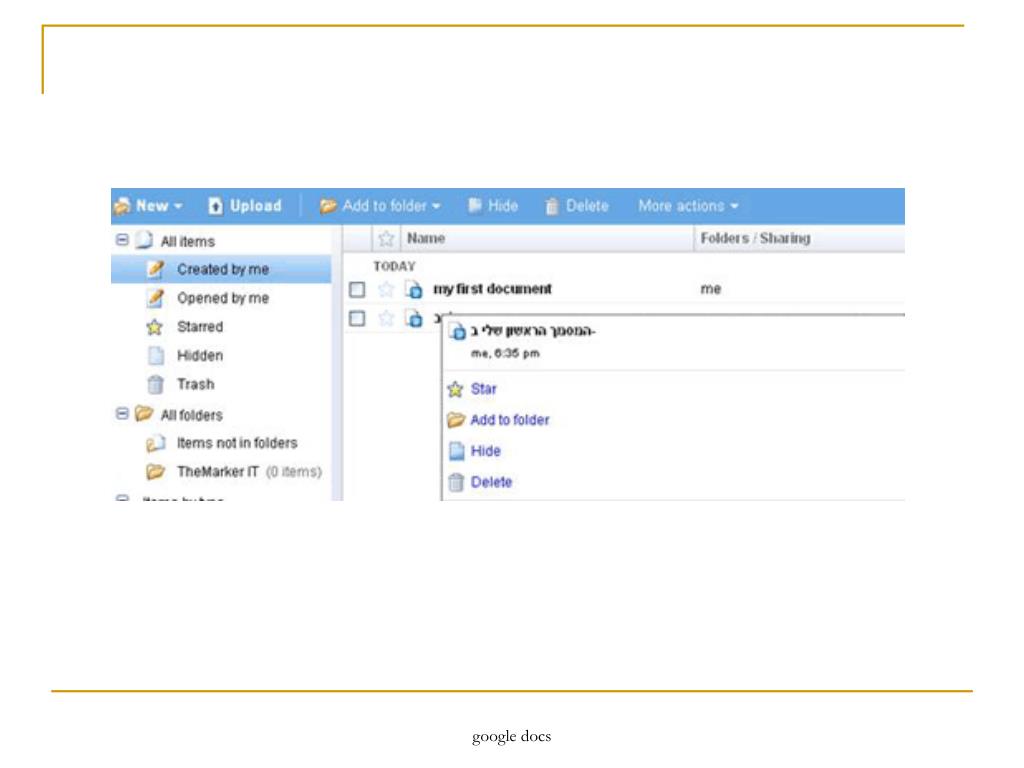Select Opened by me in sidebar
This screenshot has width=1024, height=768.
tap(223, 298)
